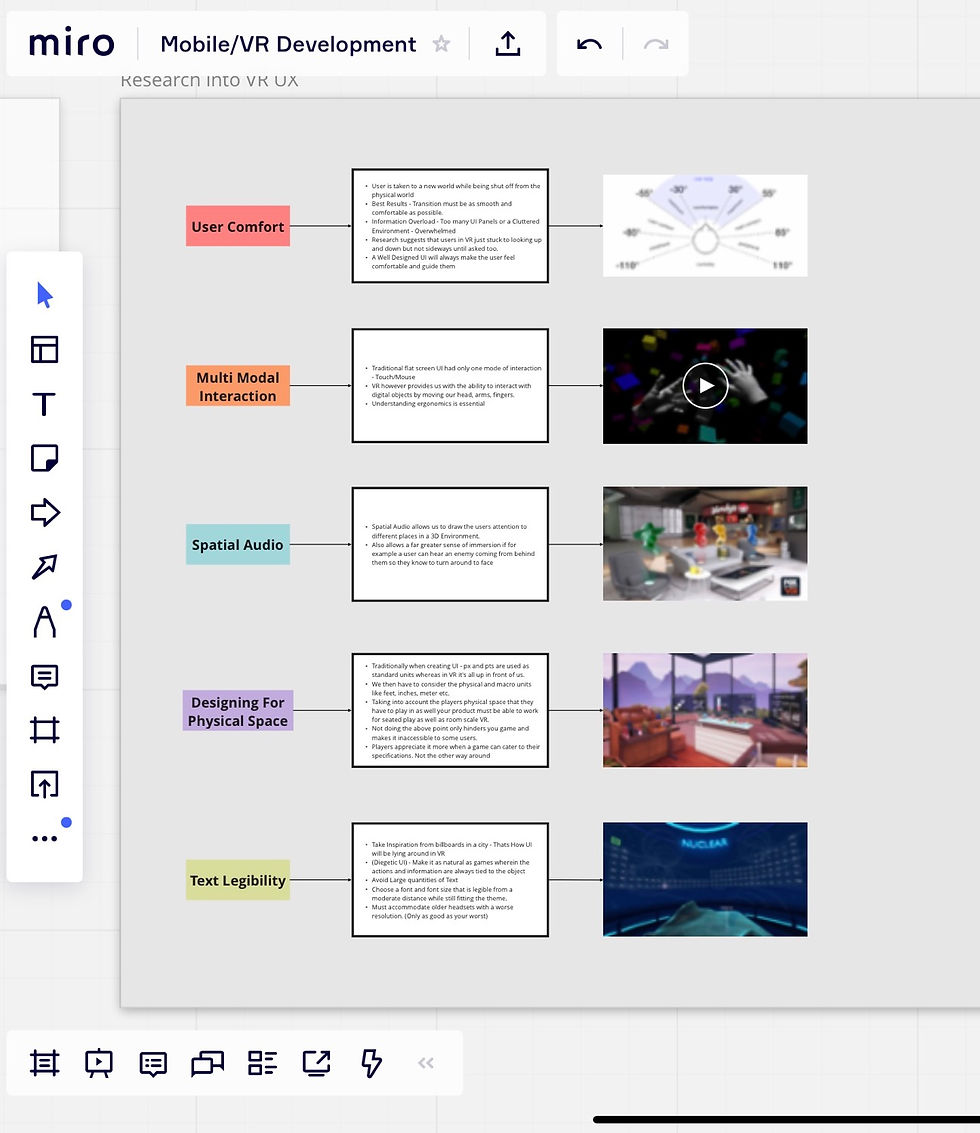Play the VR hands video

point(705,386)
